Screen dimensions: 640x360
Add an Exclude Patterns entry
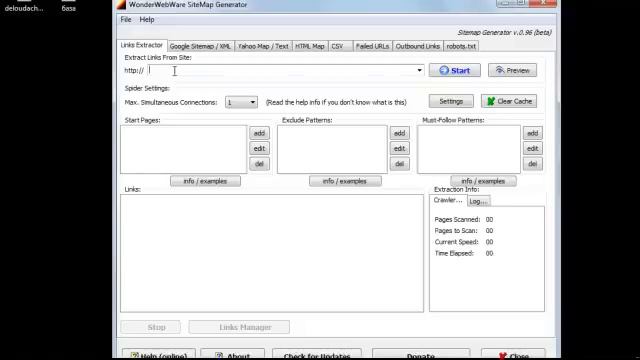pos(399,133)
